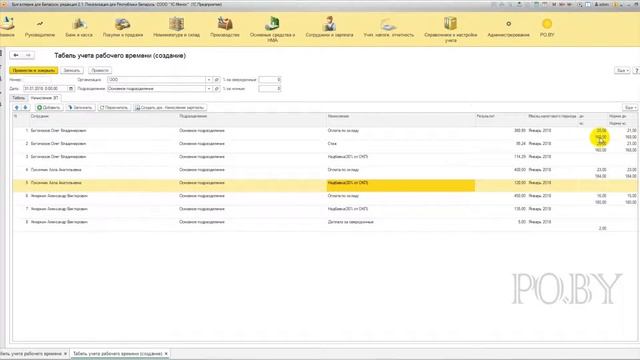Go back with the left arrow button
Screen dimensions: 640x360
[x=16, y=55]
